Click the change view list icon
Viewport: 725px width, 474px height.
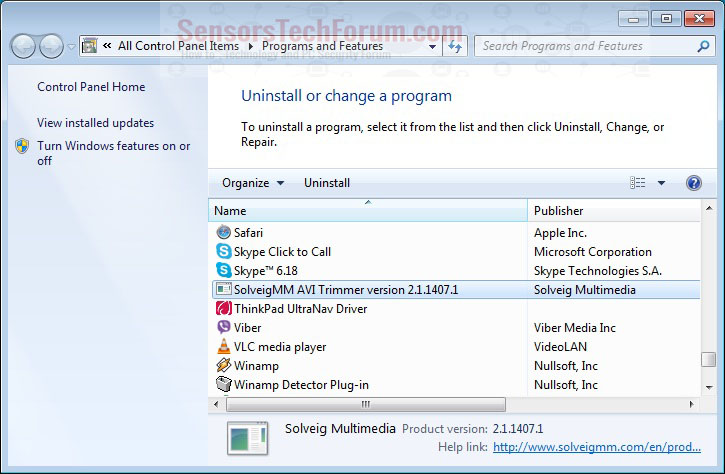click(638, 183)
